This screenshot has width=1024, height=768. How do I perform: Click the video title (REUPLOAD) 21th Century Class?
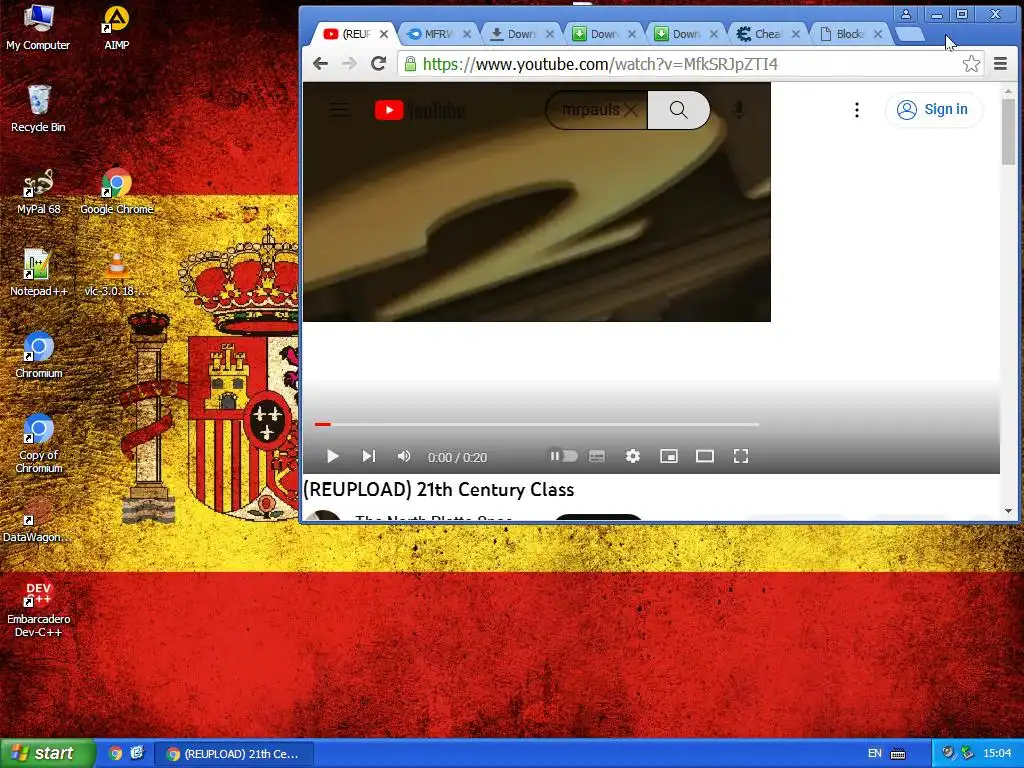pyautogui.click(x=438, y=490)
